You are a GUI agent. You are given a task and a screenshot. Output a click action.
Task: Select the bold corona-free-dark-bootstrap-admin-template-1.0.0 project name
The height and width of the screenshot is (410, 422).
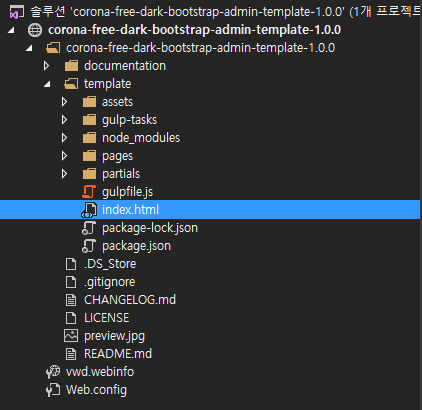194,30
